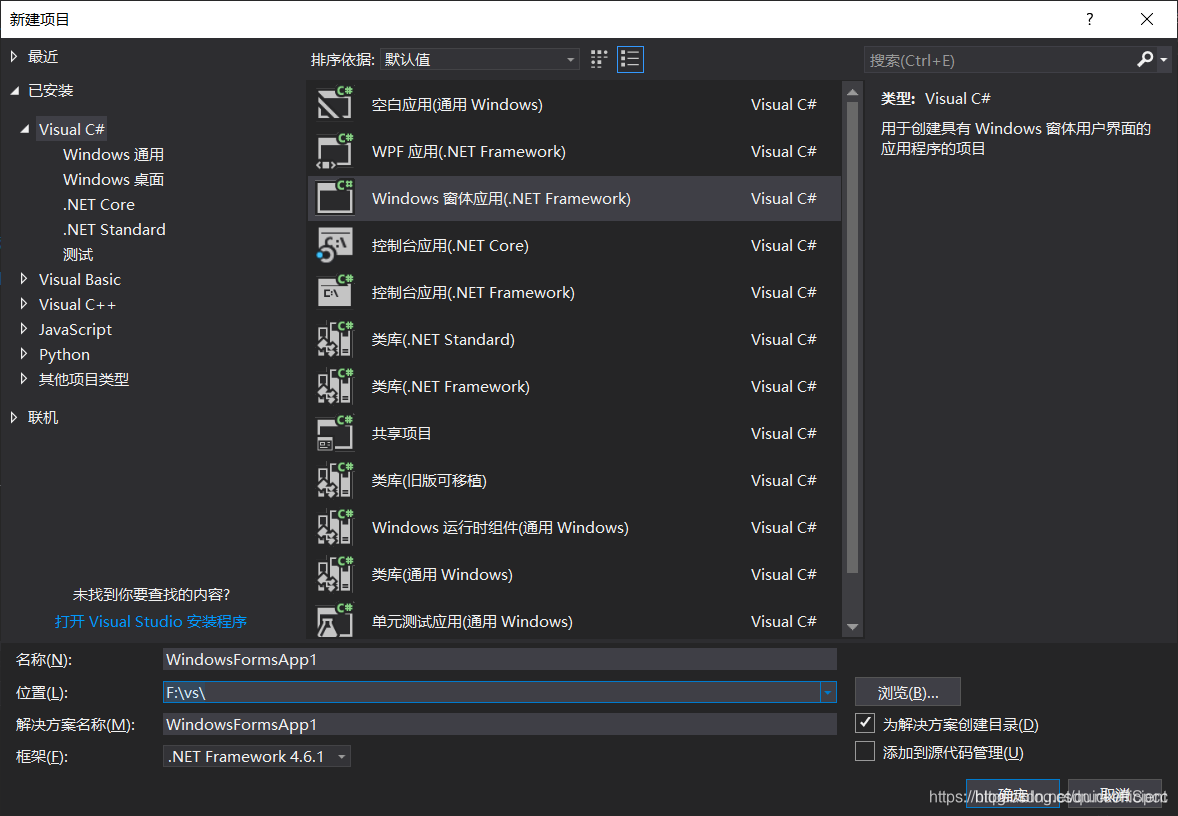Expand the JavaScript node

point(24,329)
